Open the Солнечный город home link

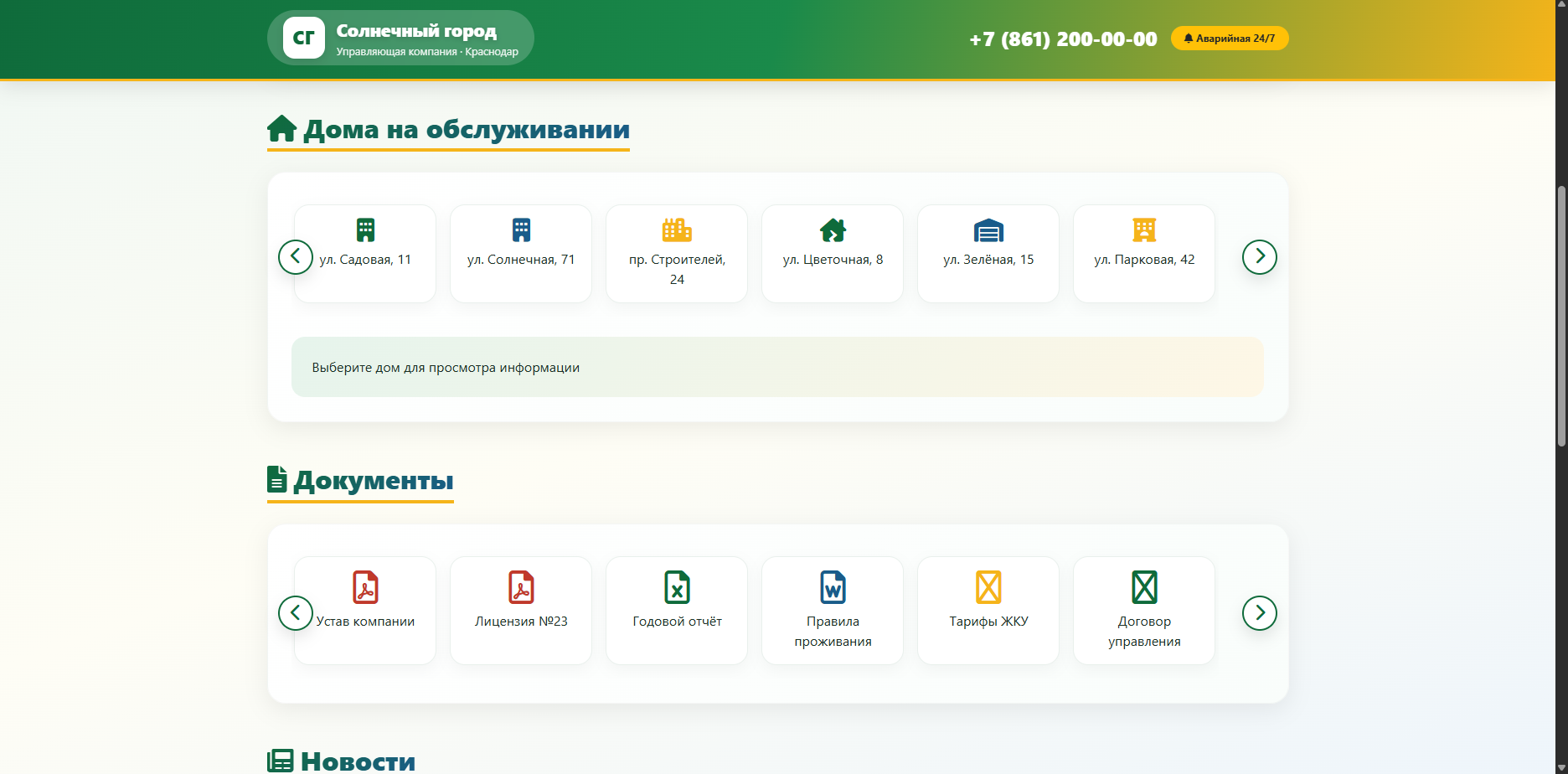click(x=400, y=38)
